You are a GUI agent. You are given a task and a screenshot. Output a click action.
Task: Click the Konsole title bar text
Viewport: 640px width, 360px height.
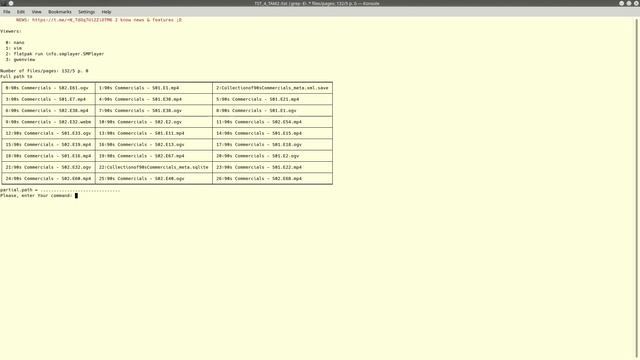(x=317, y=3)
